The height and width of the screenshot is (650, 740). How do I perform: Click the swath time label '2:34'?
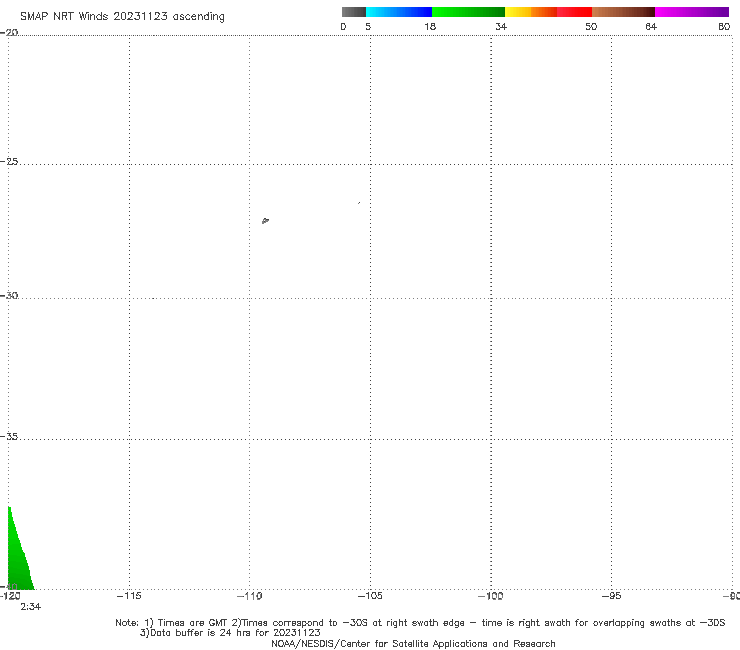tap(31, 607)
